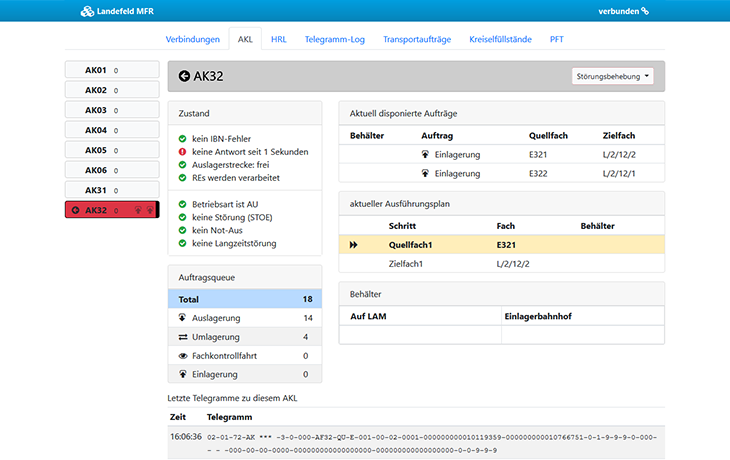Click green check for kein Not-Aus
The height and width of the screenshot is (460, 730).
pos(182,230)
